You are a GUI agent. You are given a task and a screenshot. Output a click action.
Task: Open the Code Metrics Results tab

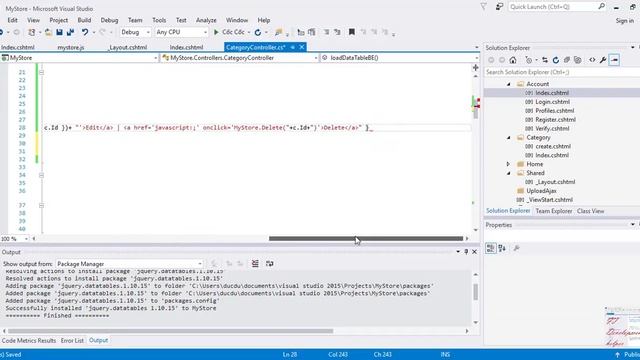coord(29,340)
